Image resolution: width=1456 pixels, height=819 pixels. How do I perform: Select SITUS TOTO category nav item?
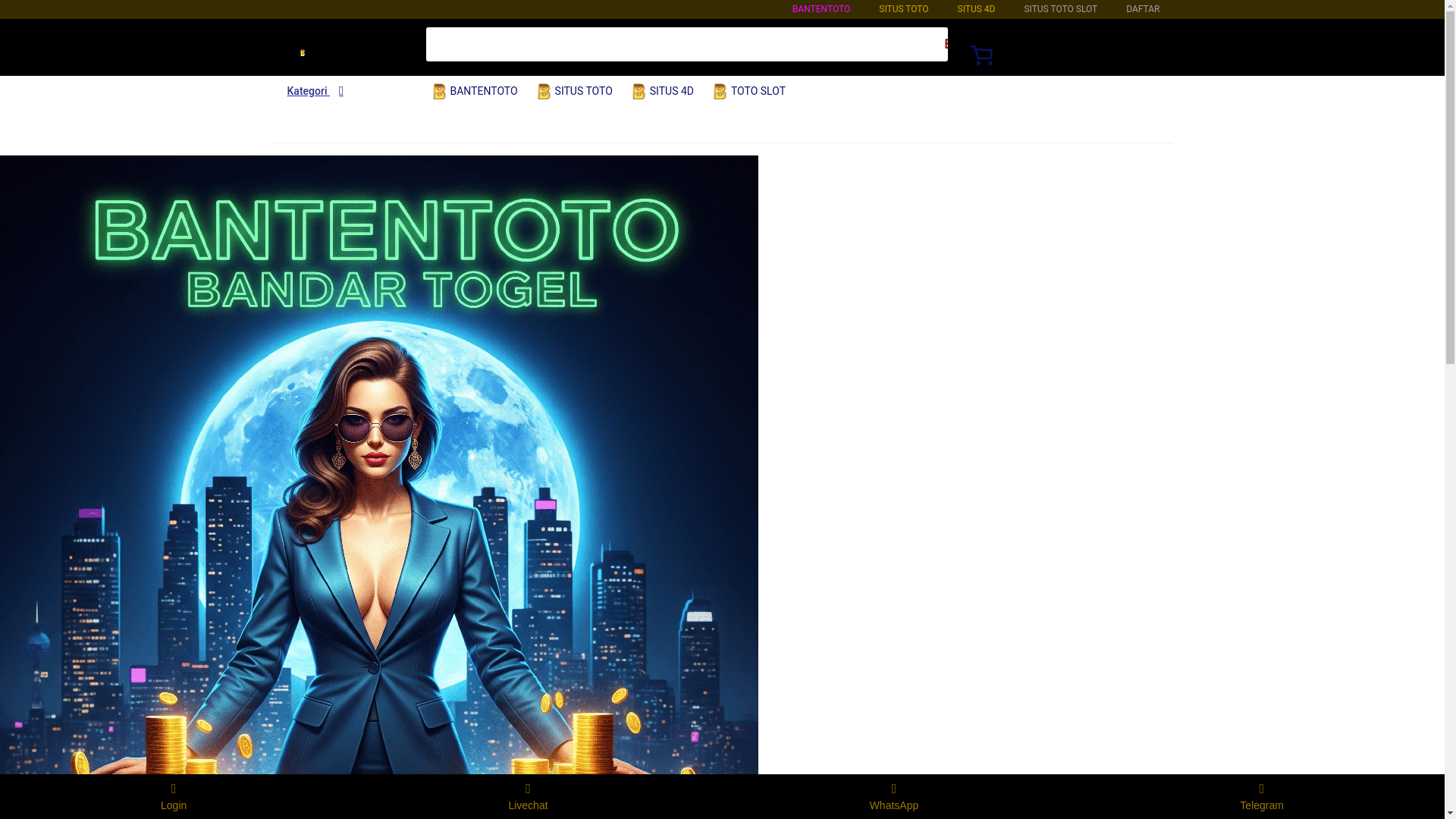point(575,91)
